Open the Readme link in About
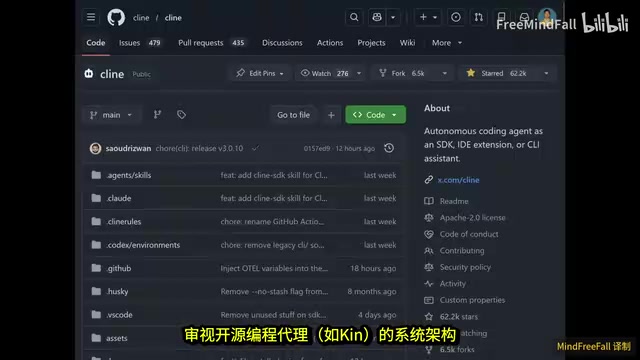The width and height of the screenshot is (640, 360). pyautogui.click(x=454, y=201)
